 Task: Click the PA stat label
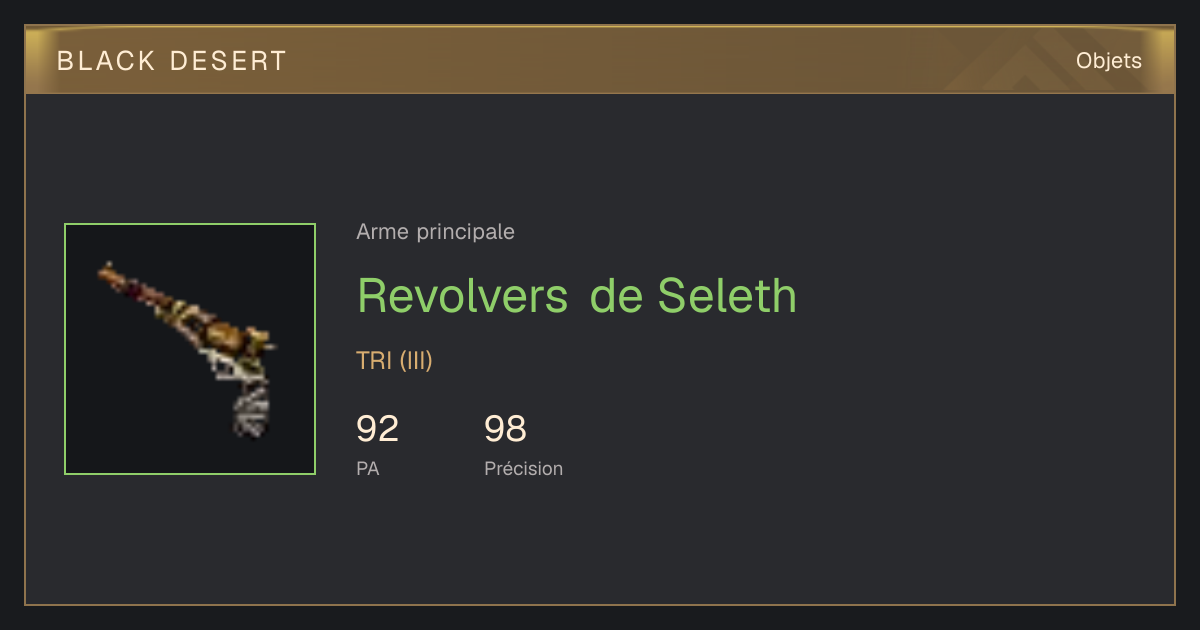click(x=367, y=468)
